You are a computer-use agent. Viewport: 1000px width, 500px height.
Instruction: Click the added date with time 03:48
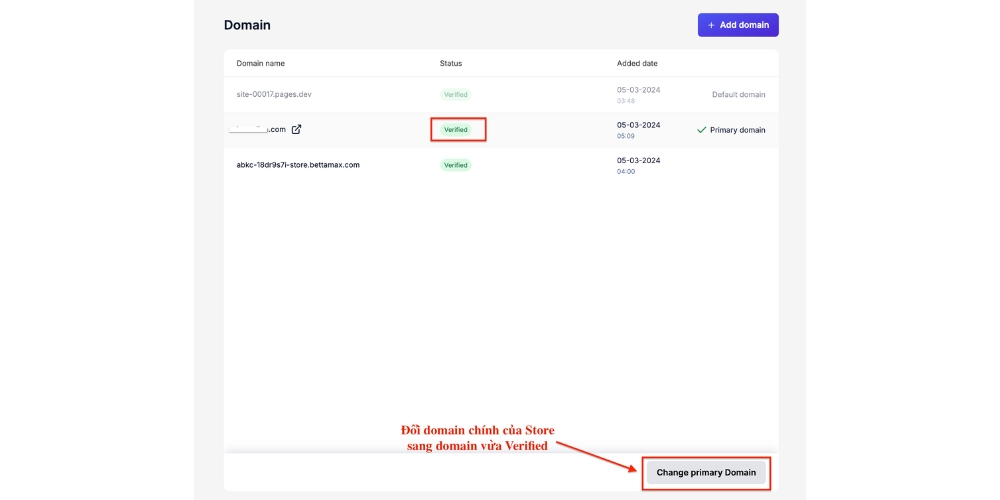(638, 94)
